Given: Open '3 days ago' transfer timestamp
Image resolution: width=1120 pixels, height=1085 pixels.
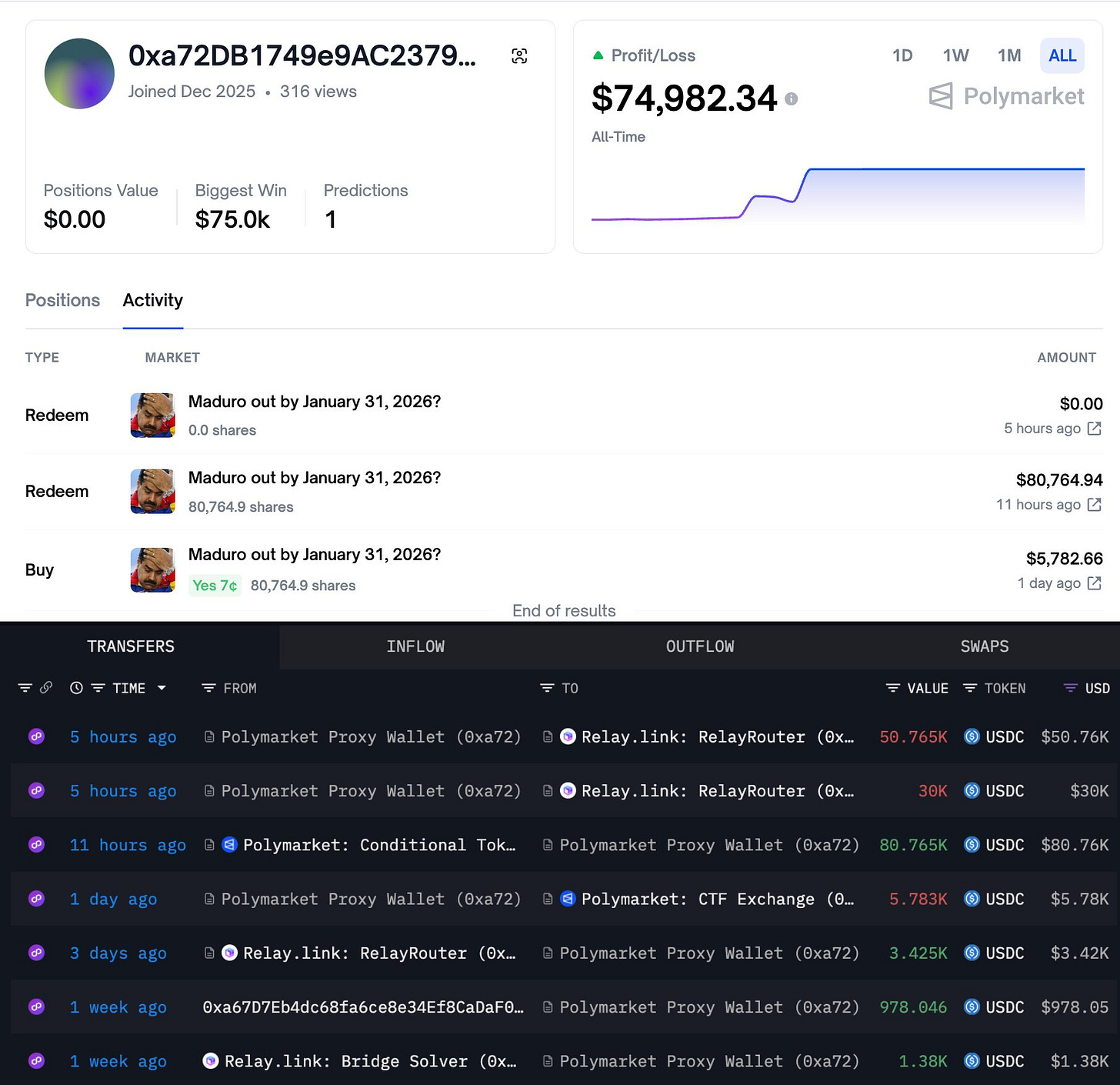Looking at the screenshot, I should [118, 953].
